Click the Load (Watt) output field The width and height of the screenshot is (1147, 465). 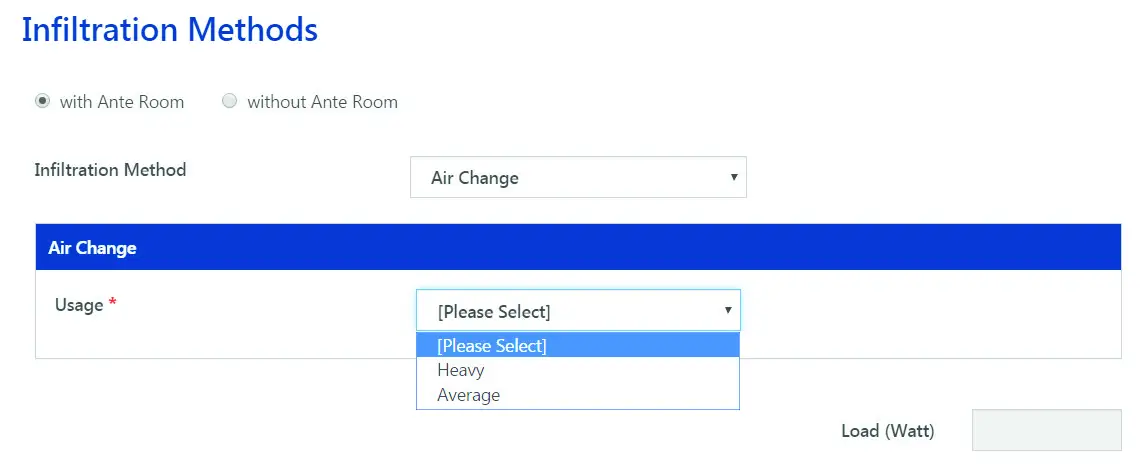(1046, 430)
